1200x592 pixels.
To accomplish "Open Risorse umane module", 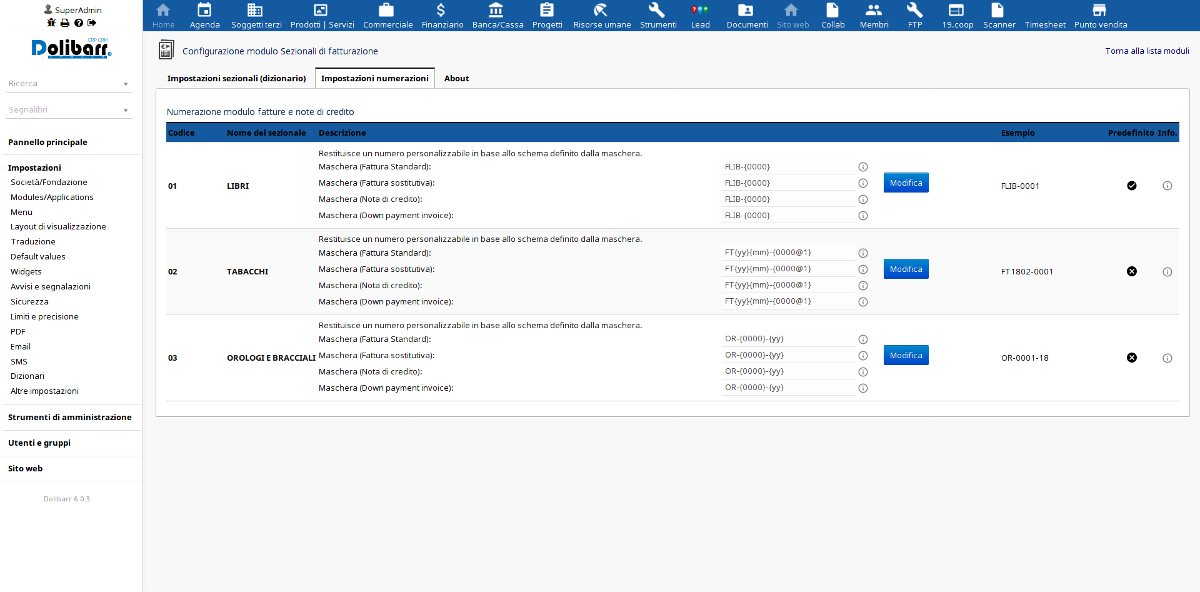I will (601, 15).
